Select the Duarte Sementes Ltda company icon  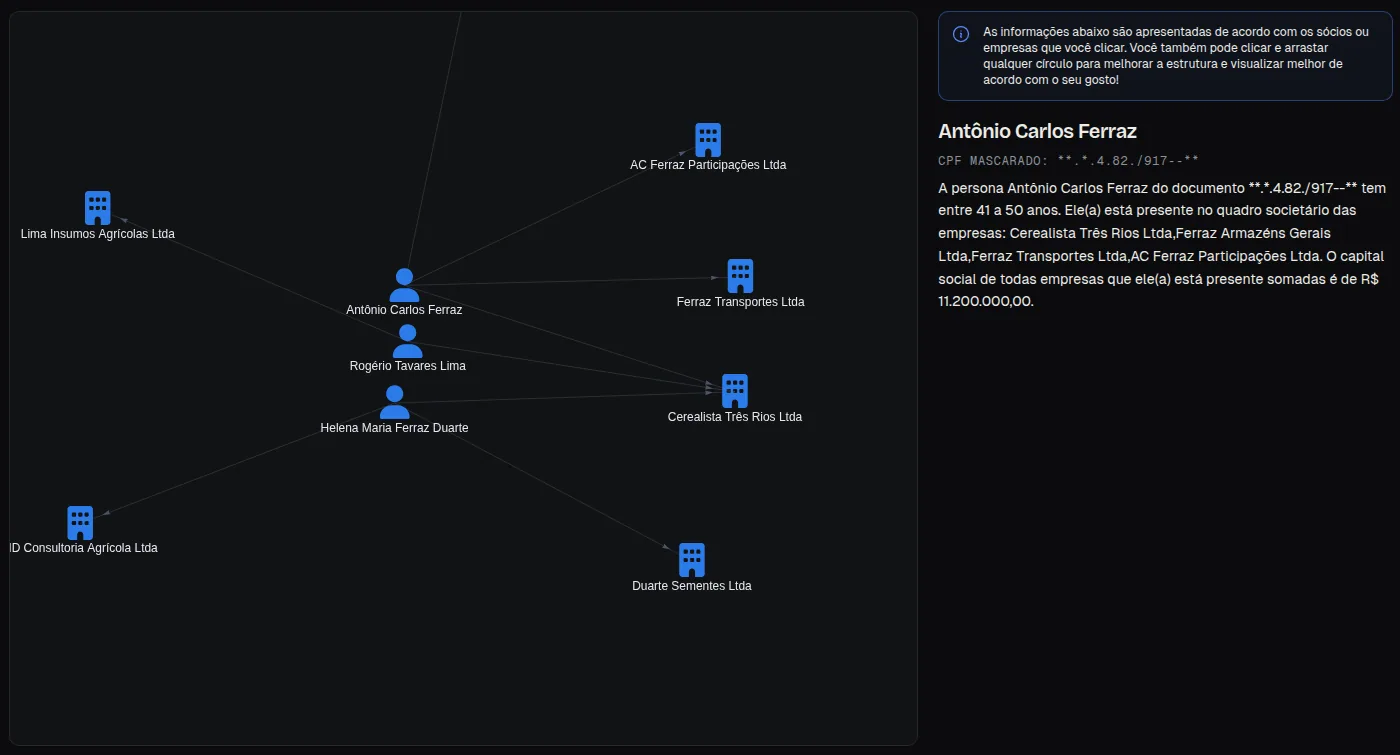point(692,560)
